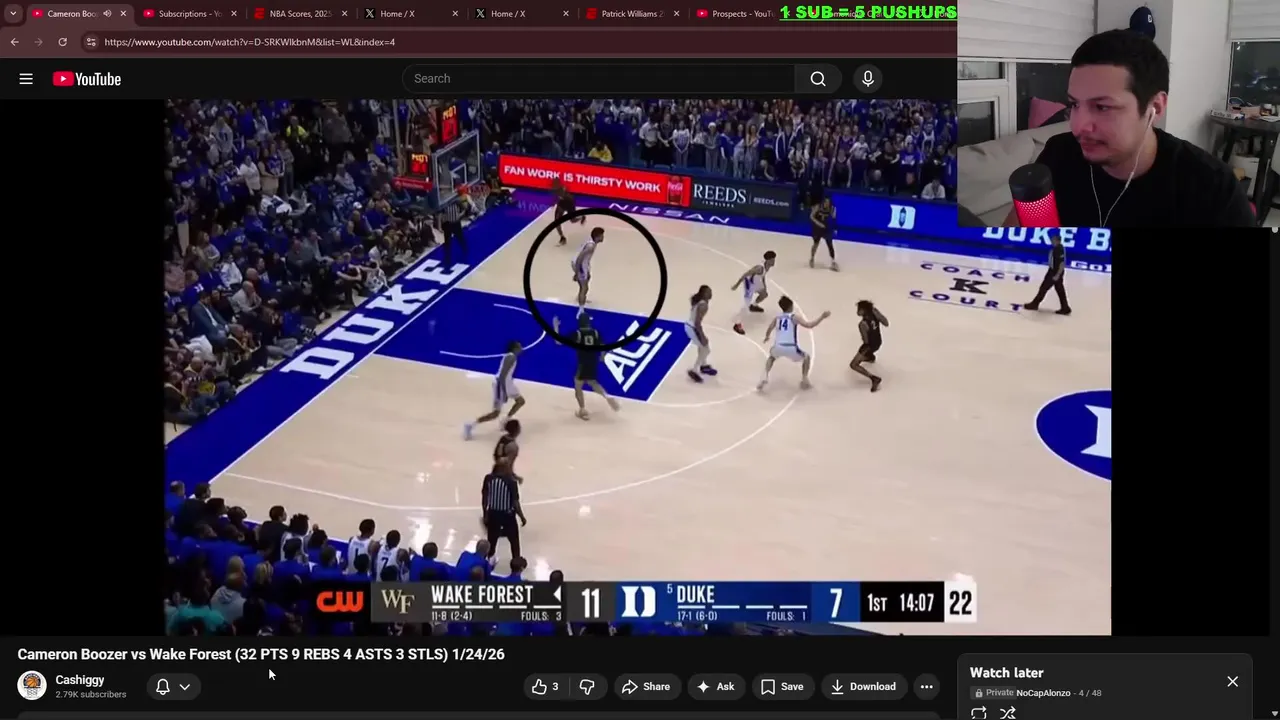This screenshot has width=1280, height=720.
Task: Click the search magnifier button
Action: (818, 79)
